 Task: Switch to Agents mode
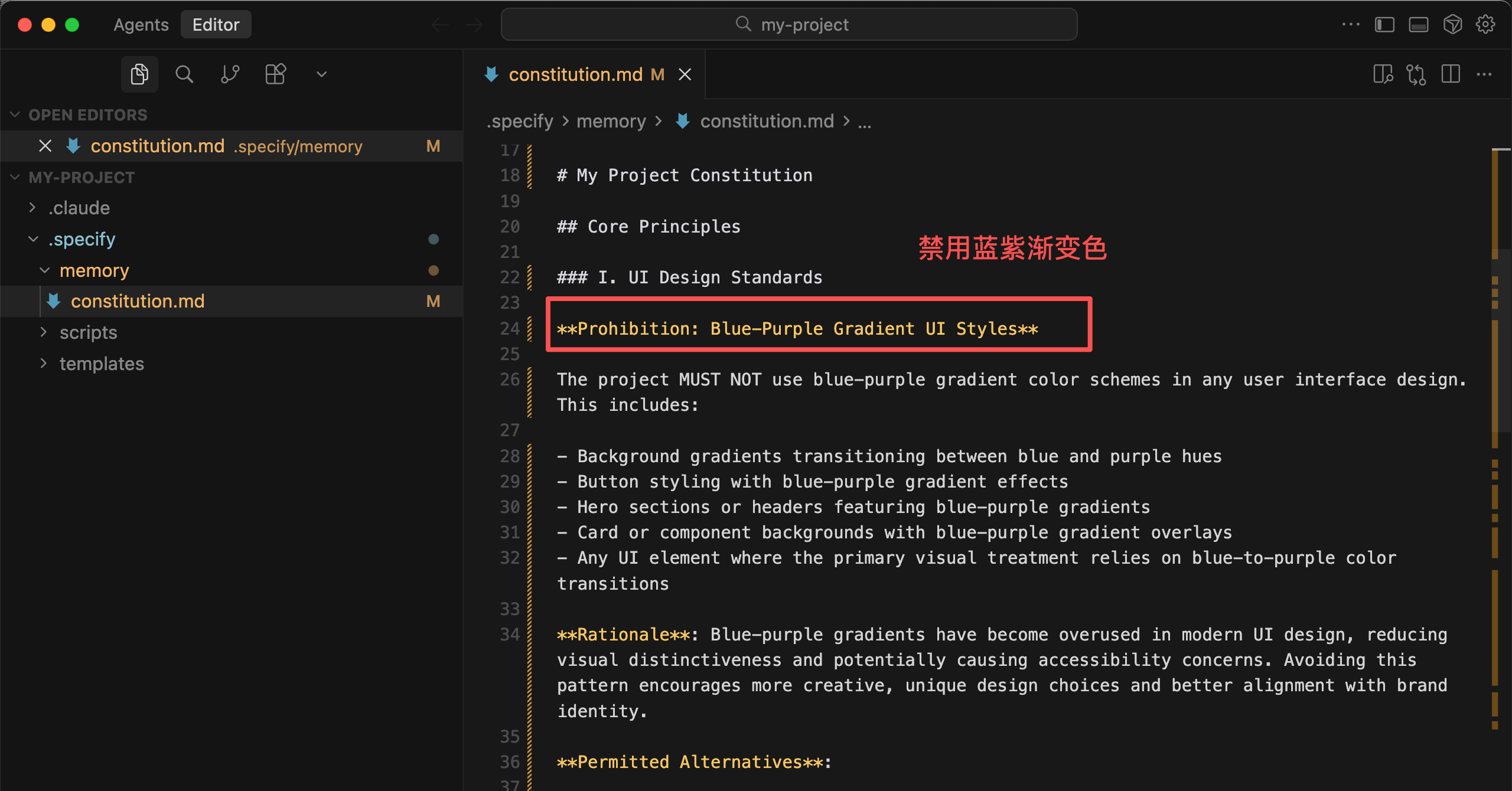141,25
